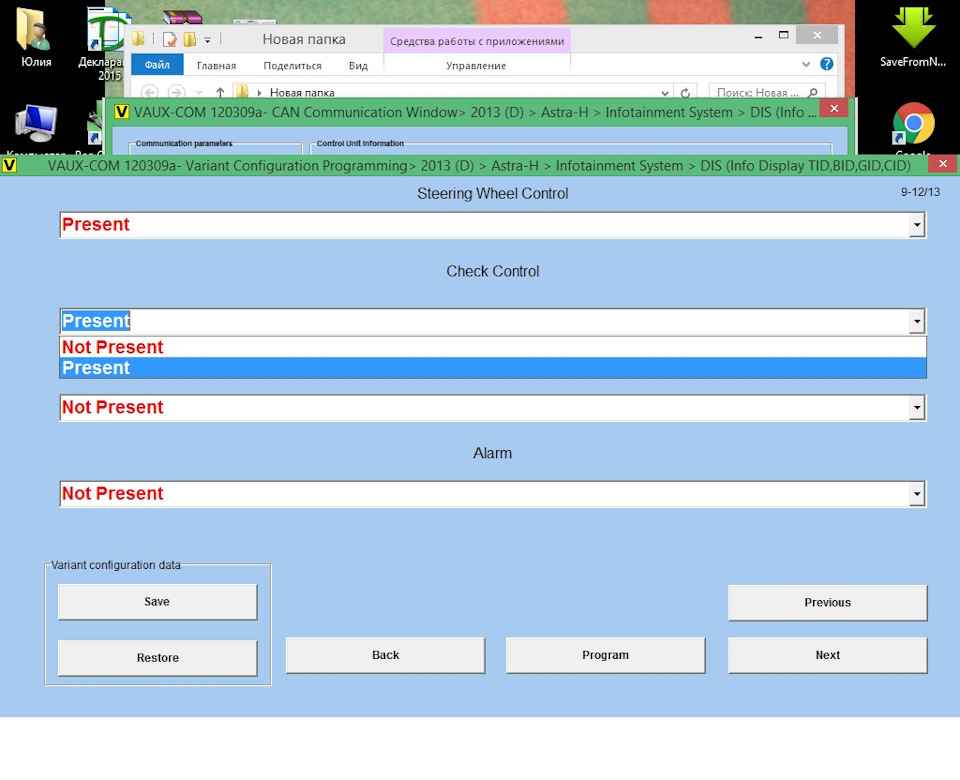Click the Explorer back arrow icon
Image resolution: width=960 pixels, height=780 pixels.
tap(149, 92)
